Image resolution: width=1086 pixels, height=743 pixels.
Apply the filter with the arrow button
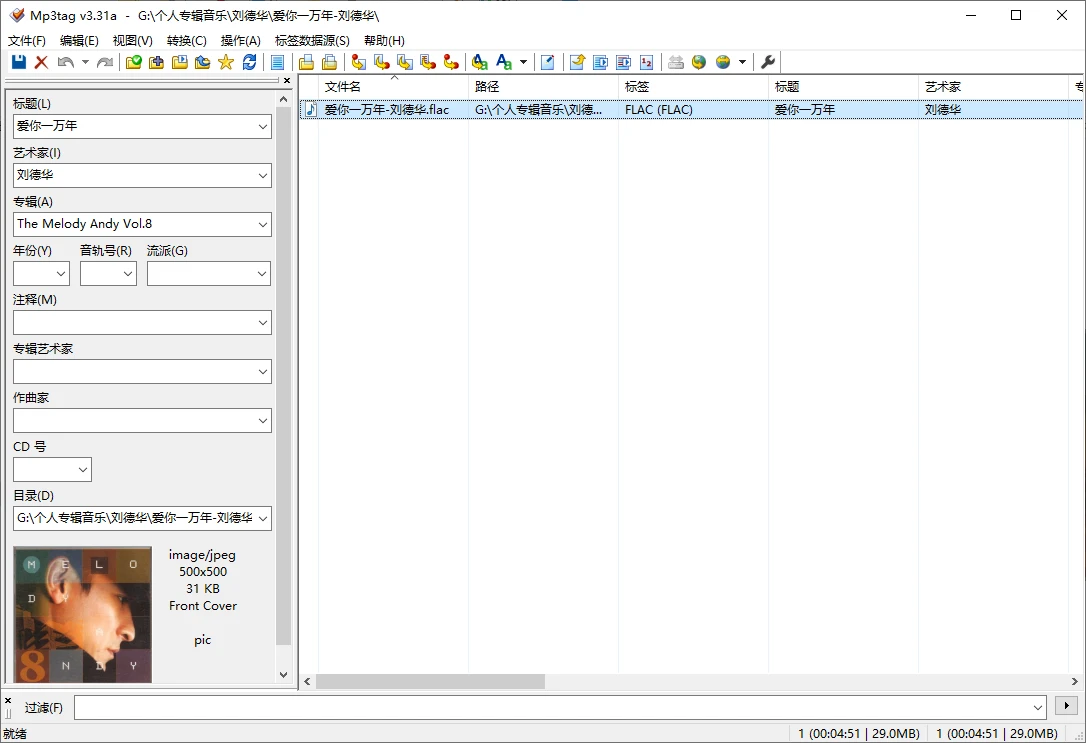(1067, 706)
